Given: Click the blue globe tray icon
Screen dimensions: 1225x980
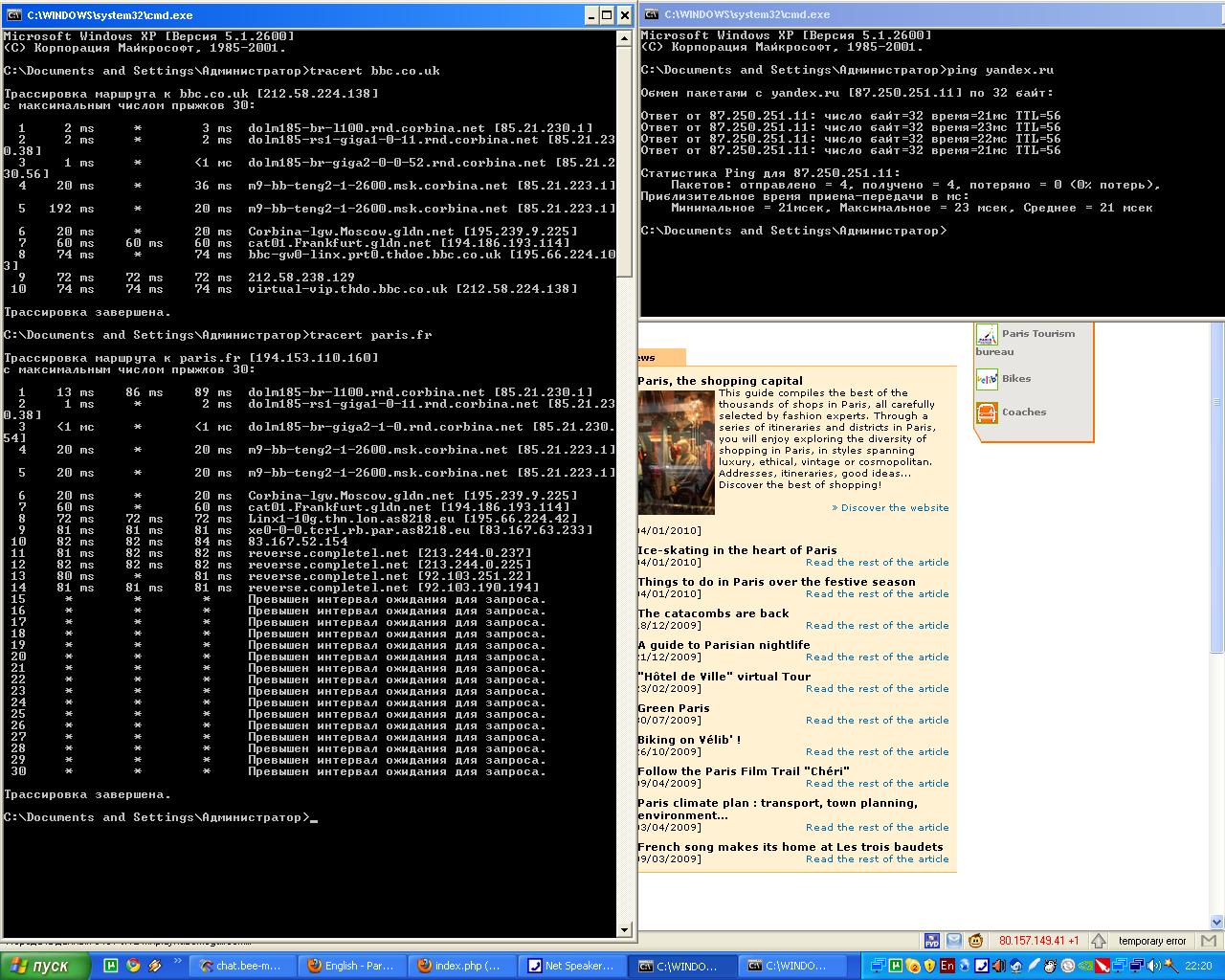Looking at the screenshot, I should pyautogui.click(x=964, y=966).
